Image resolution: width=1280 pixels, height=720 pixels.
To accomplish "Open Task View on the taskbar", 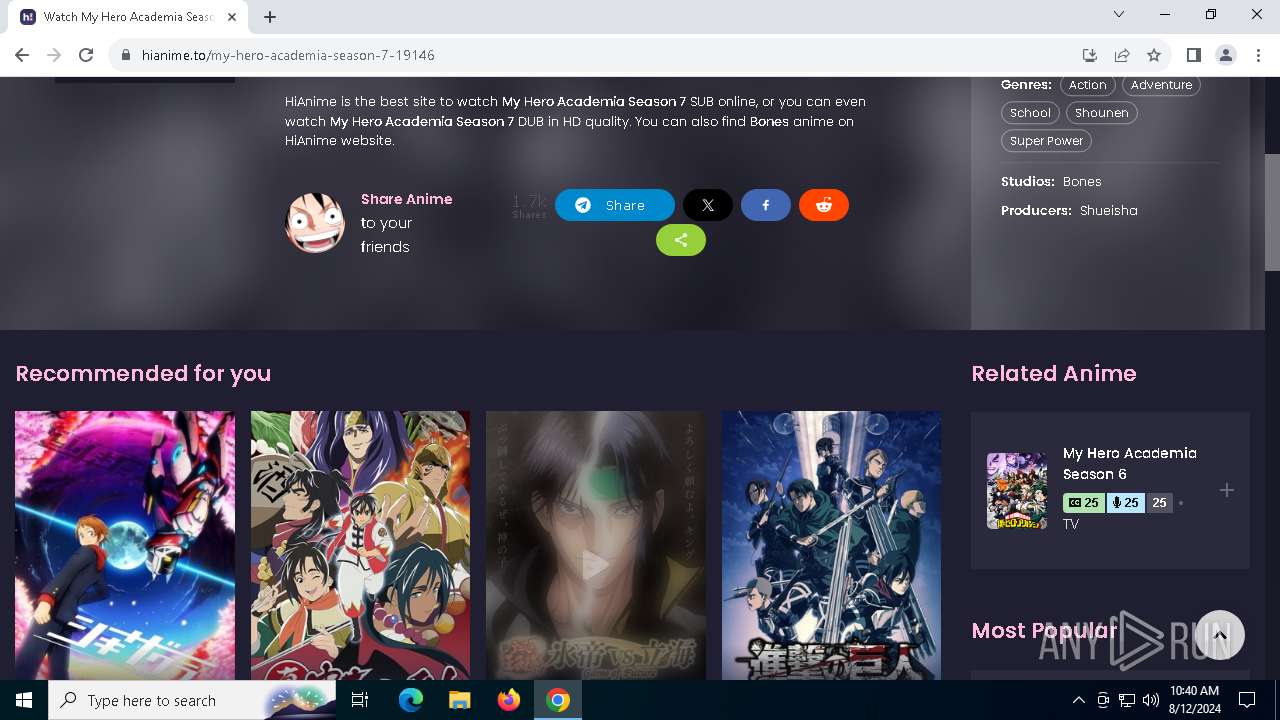I will pos(360,700).
